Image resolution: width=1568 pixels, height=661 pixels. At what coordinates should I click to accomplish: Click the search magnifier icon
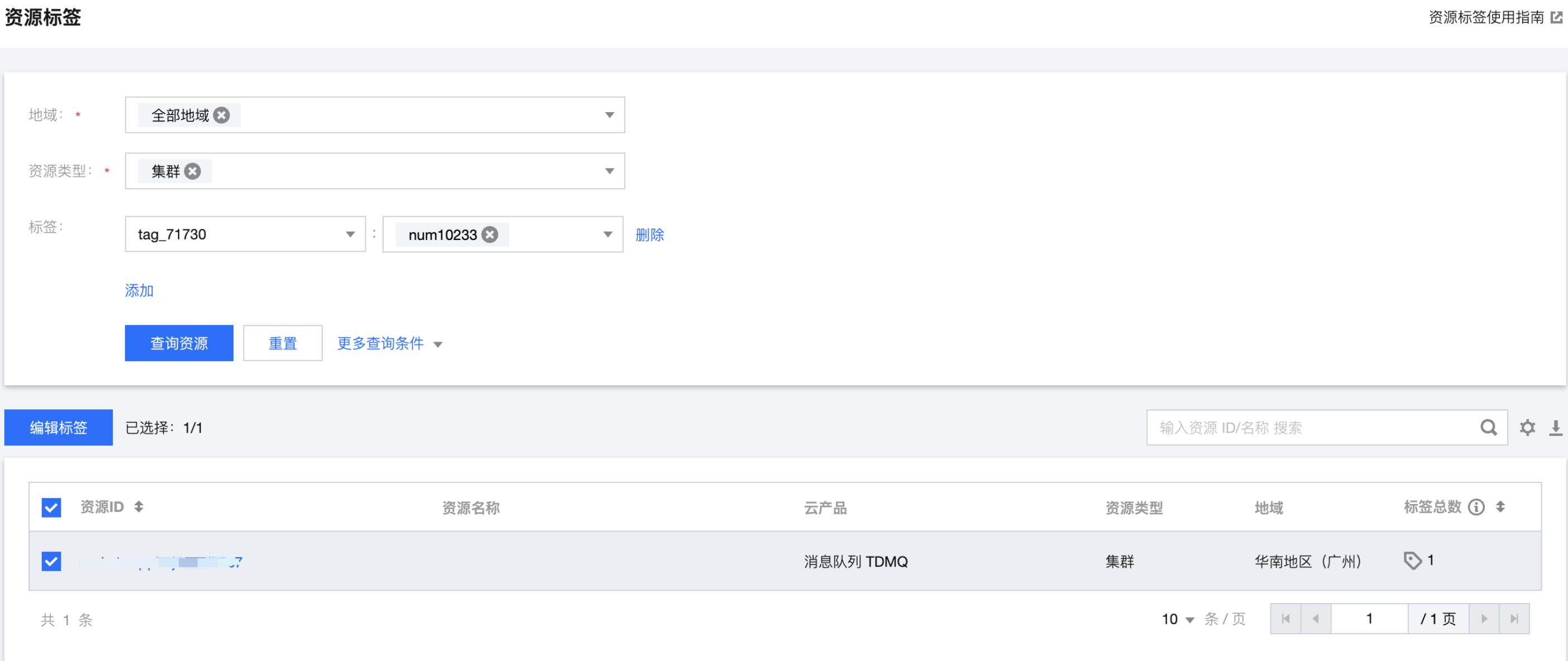(1488, 427)
